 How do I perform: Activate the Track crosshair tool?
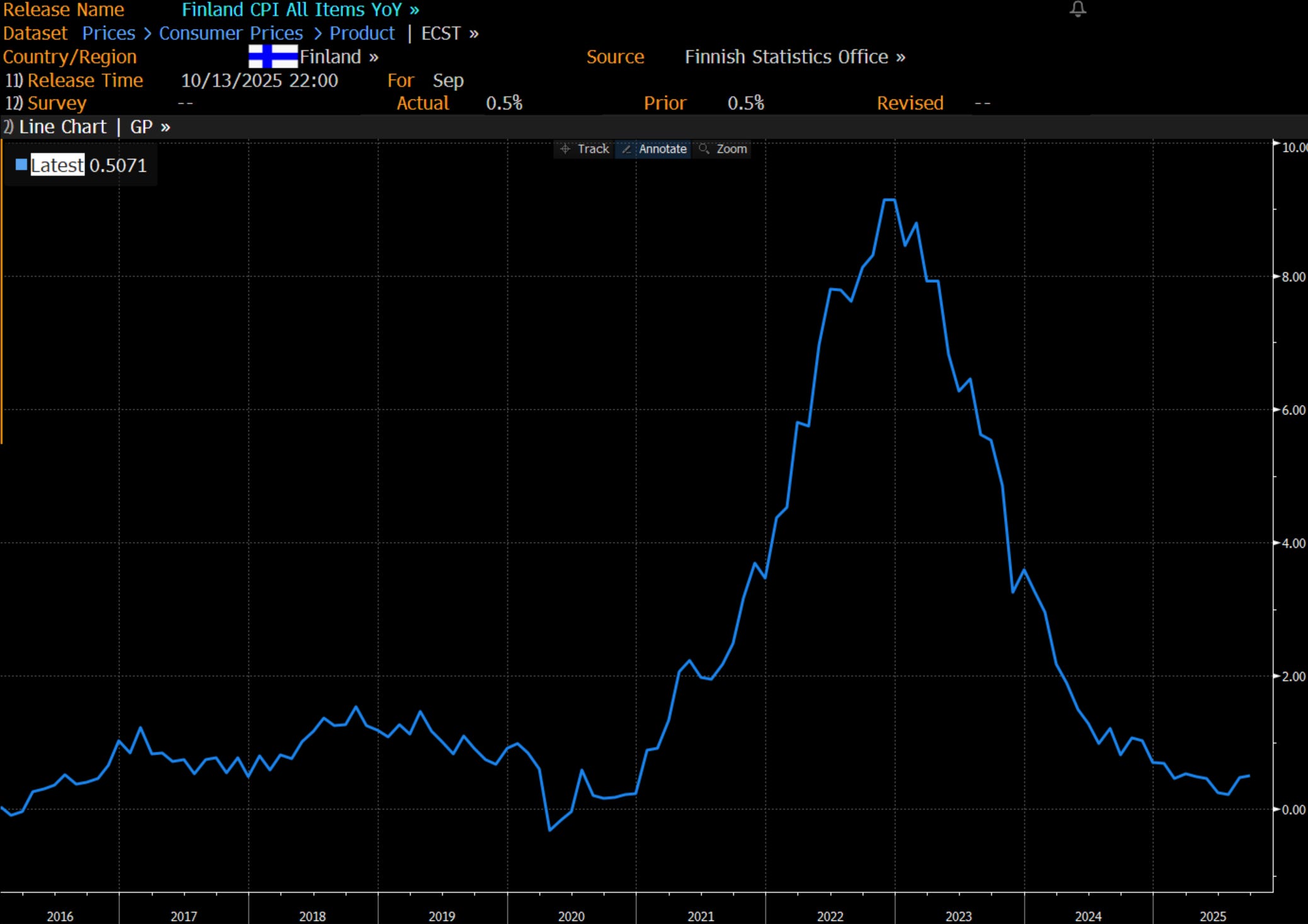pos(585,149)
